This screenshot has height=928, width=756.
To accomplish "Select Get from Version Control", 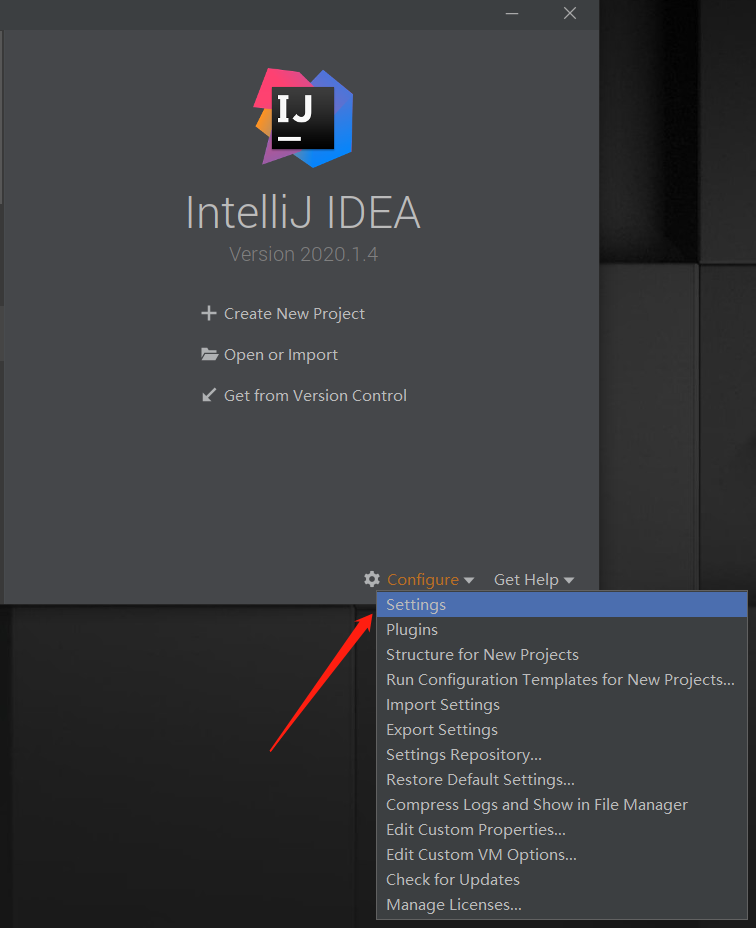I will click(315, 395).
